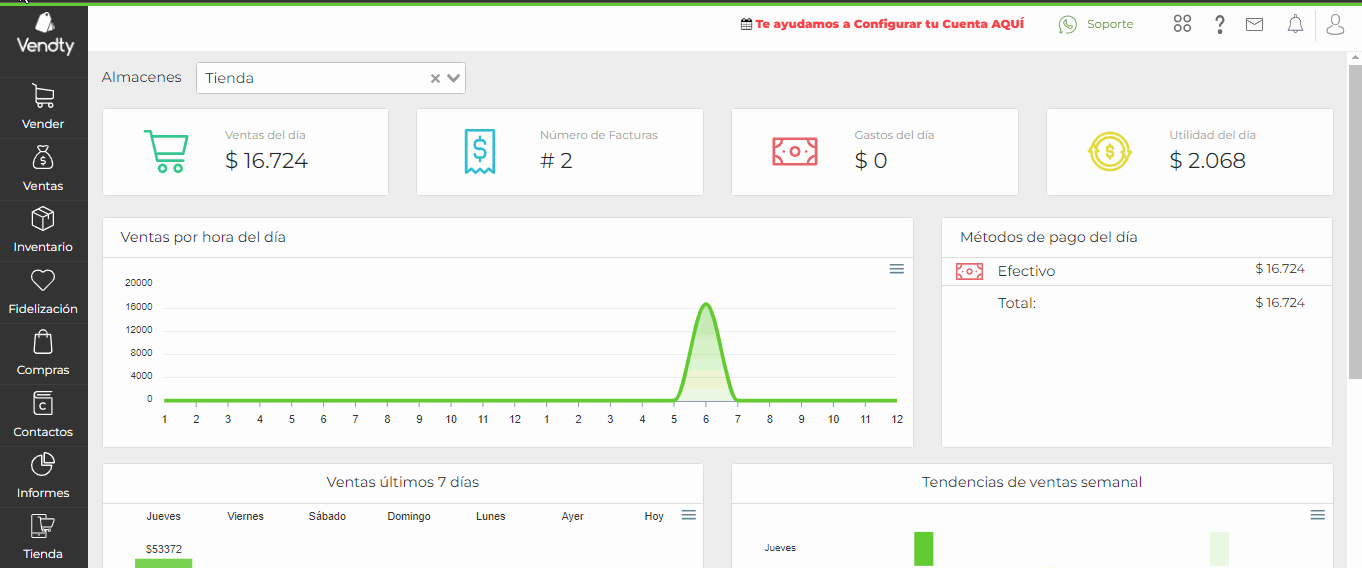Clear the Tienda selection with X

coord(435,78)
